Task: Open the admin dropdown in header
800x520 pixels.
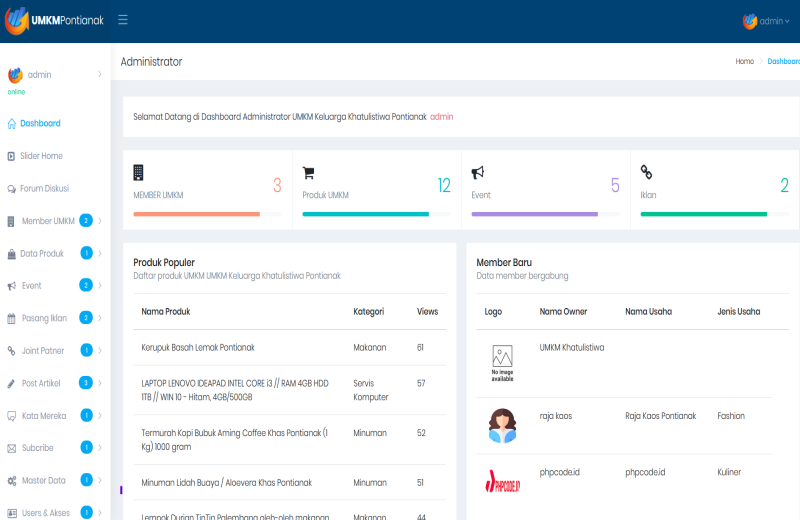Action: tap(774, 21)
